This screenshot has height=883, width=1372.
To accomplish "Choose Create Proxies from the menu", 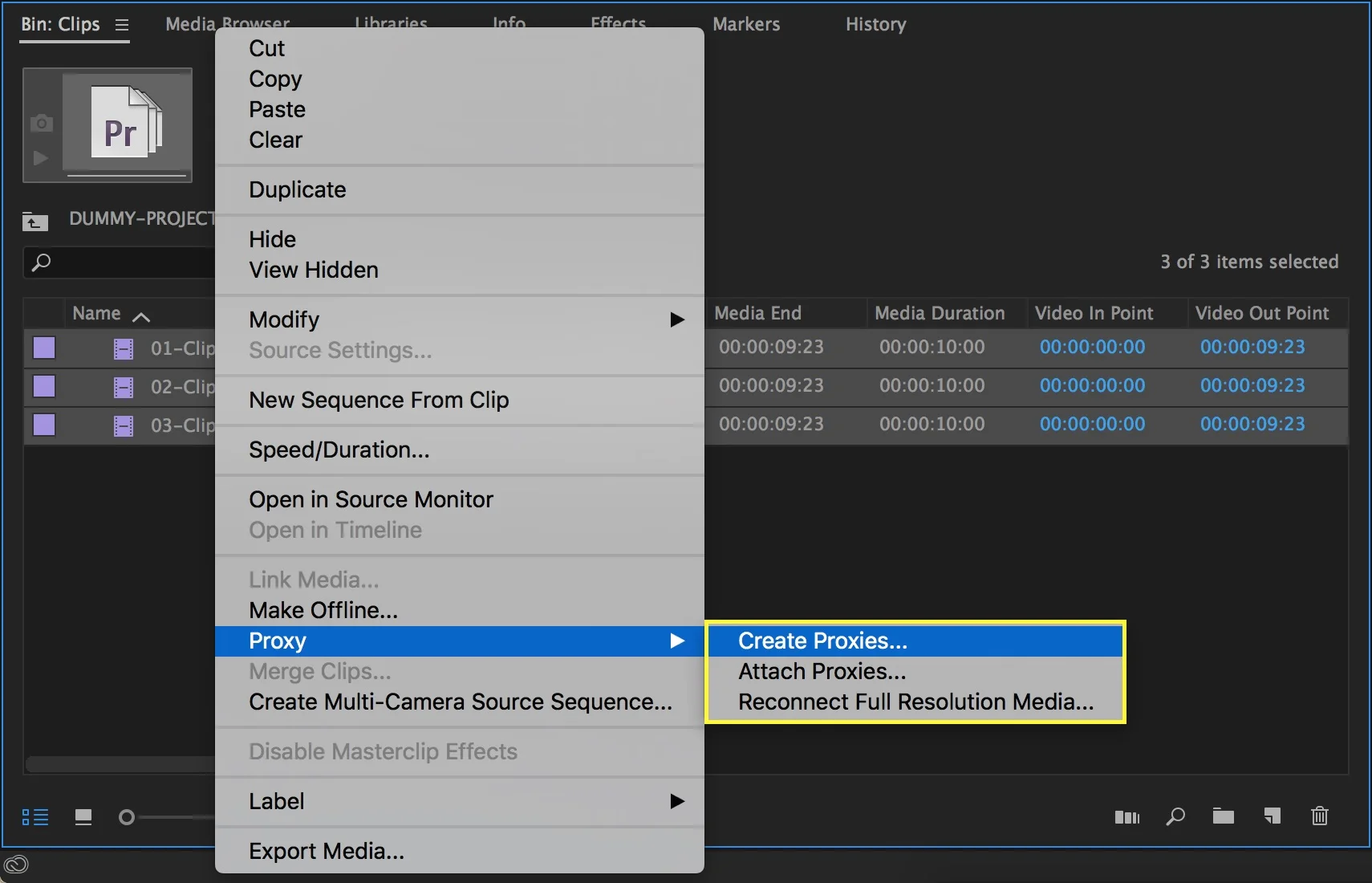I will coord(822,641).
